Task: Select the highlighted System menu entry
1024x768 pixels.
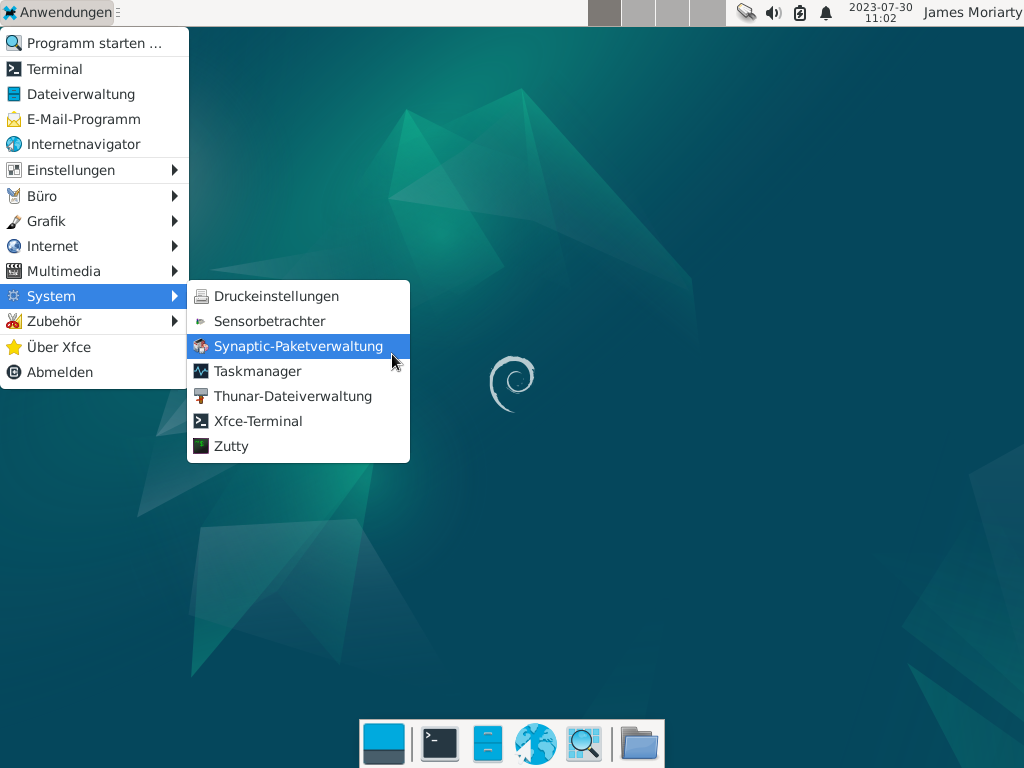Action: [x=94, y=296]
